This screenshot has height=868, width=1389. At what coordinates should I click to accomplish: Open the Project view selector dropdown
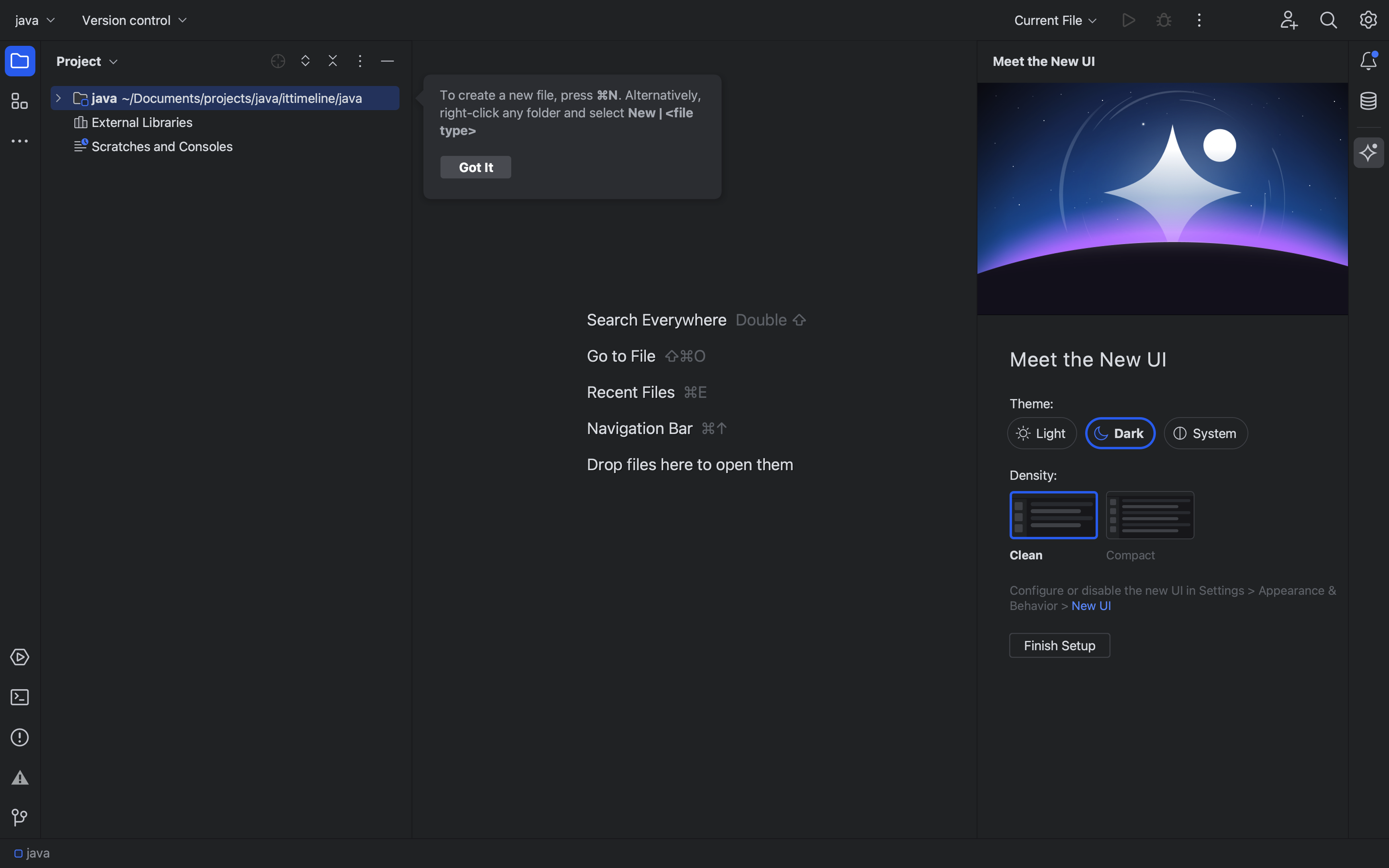[x=87, y=61]
